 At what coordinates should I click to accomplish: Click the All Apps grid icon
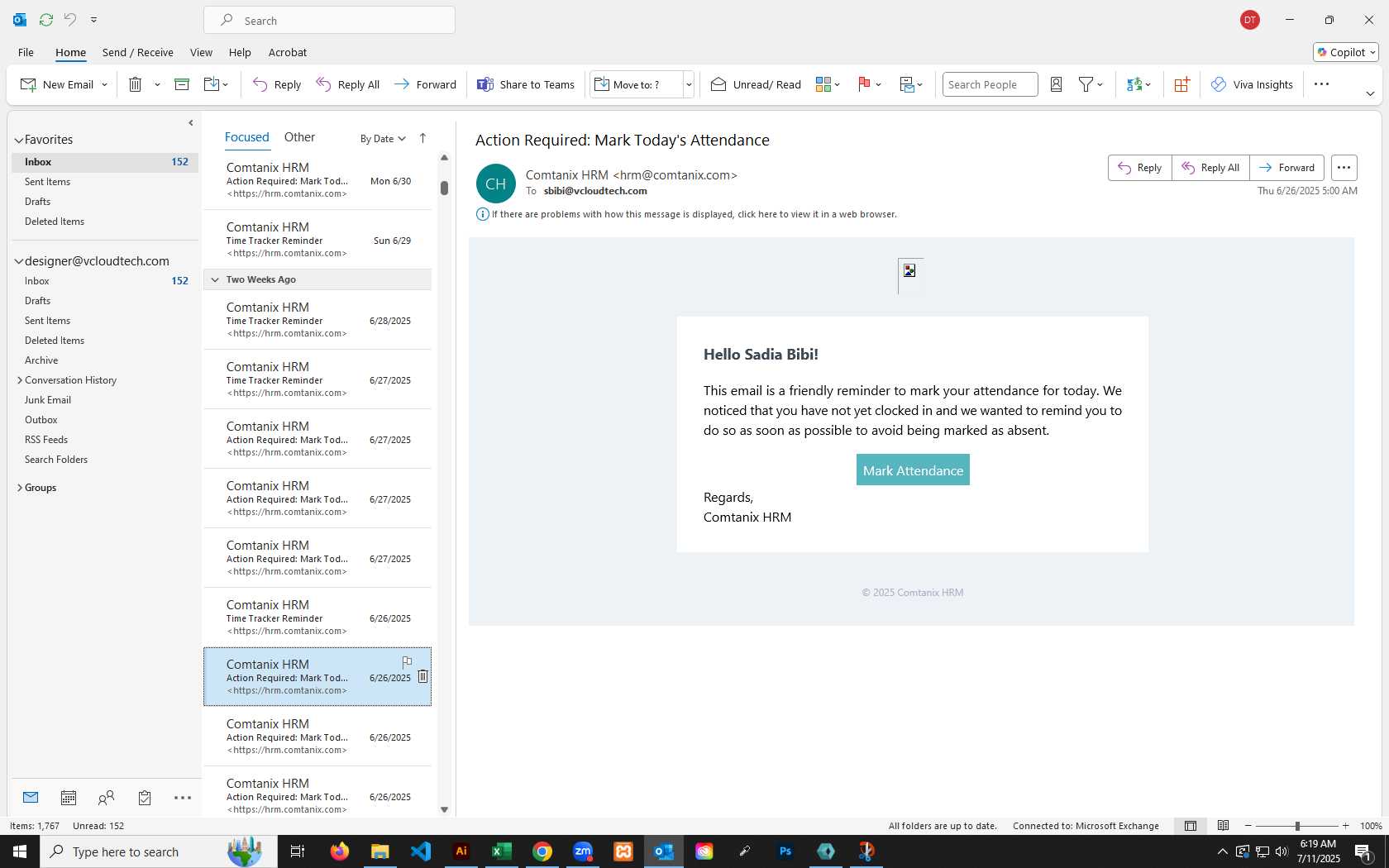click(x=1181, y=84)
